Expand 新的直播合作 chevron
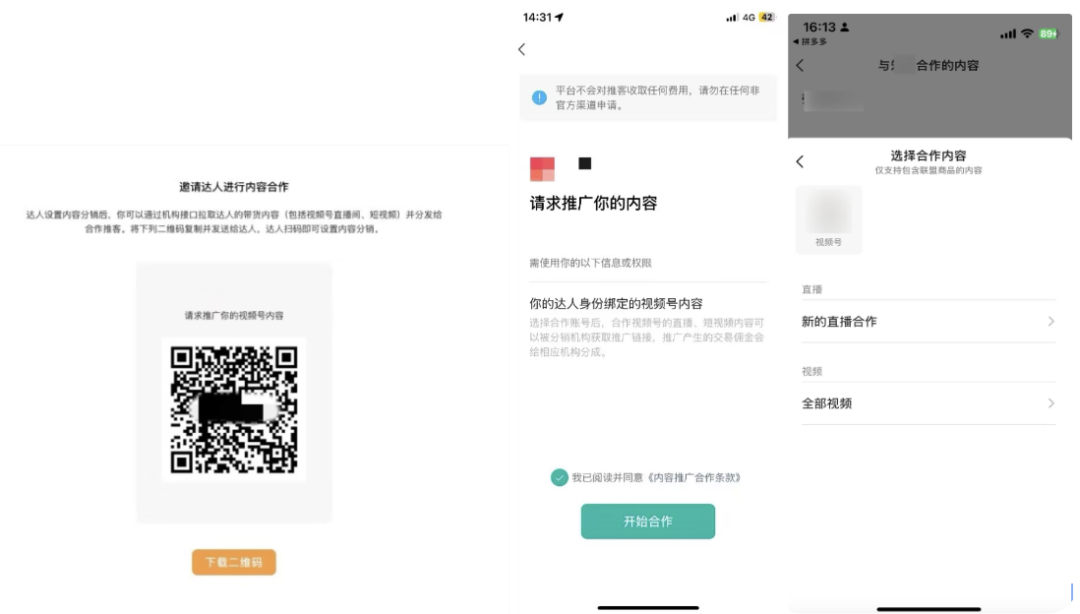The image size is (1080, 614). 1051,321
